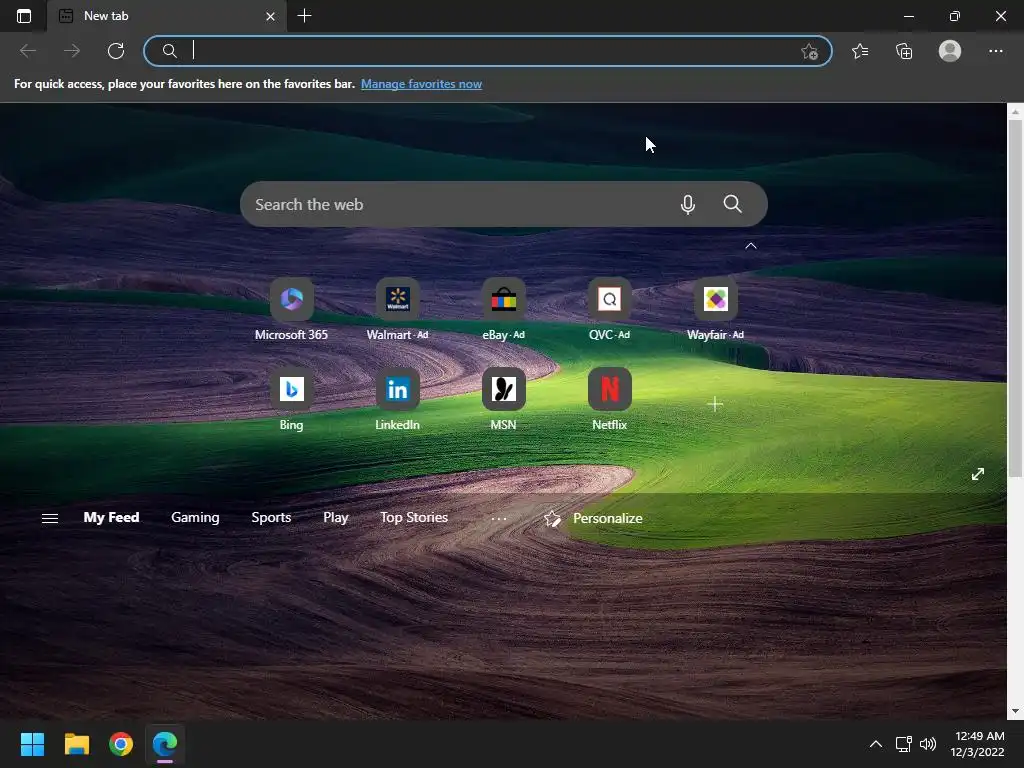Open the Walmart quick link
The image size is (1024, 768).
click(397, 310)
